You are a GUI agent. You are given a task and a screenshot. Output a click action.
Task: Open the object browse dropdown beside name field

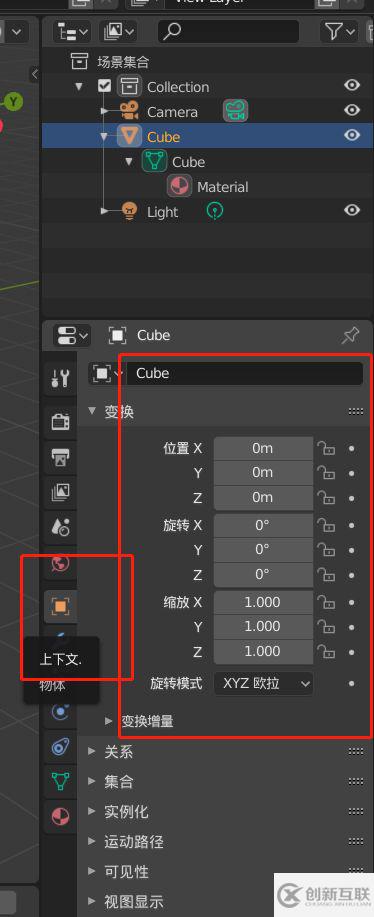[x=107, y=373]
